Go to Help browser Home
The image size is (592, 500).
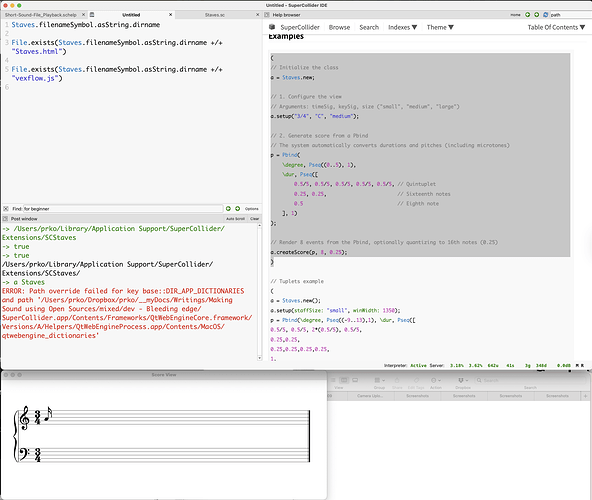click(x=515, y=15)
